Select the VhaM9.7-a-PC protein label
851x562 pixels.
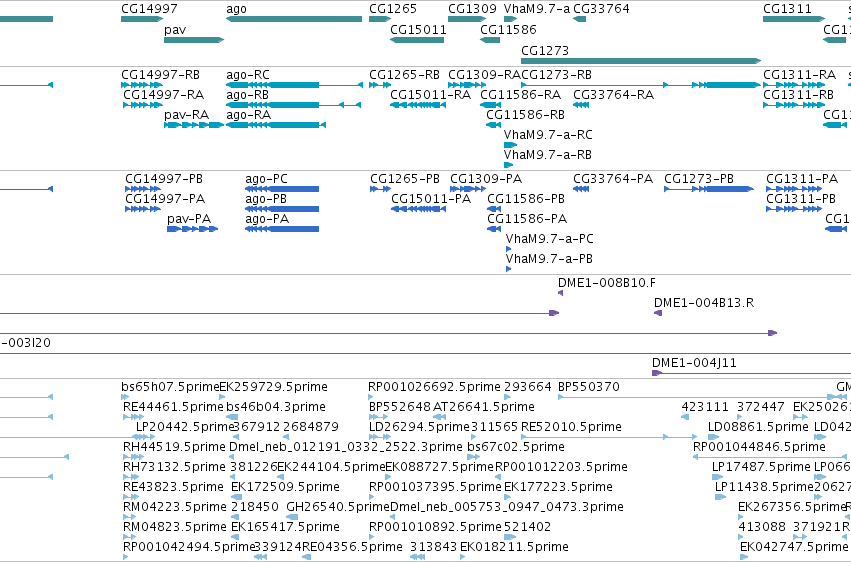point(550,239)
